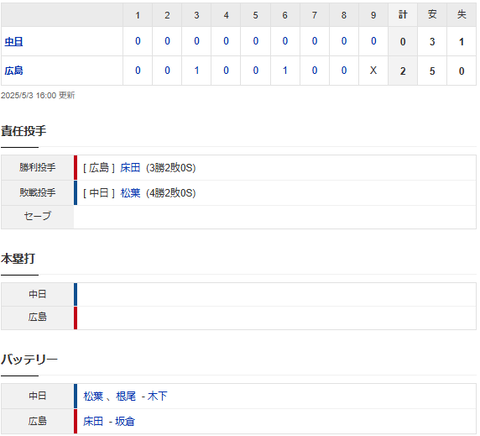Select the 計 column header
Viewport: 480px width, 436px height.
point(403,15)
